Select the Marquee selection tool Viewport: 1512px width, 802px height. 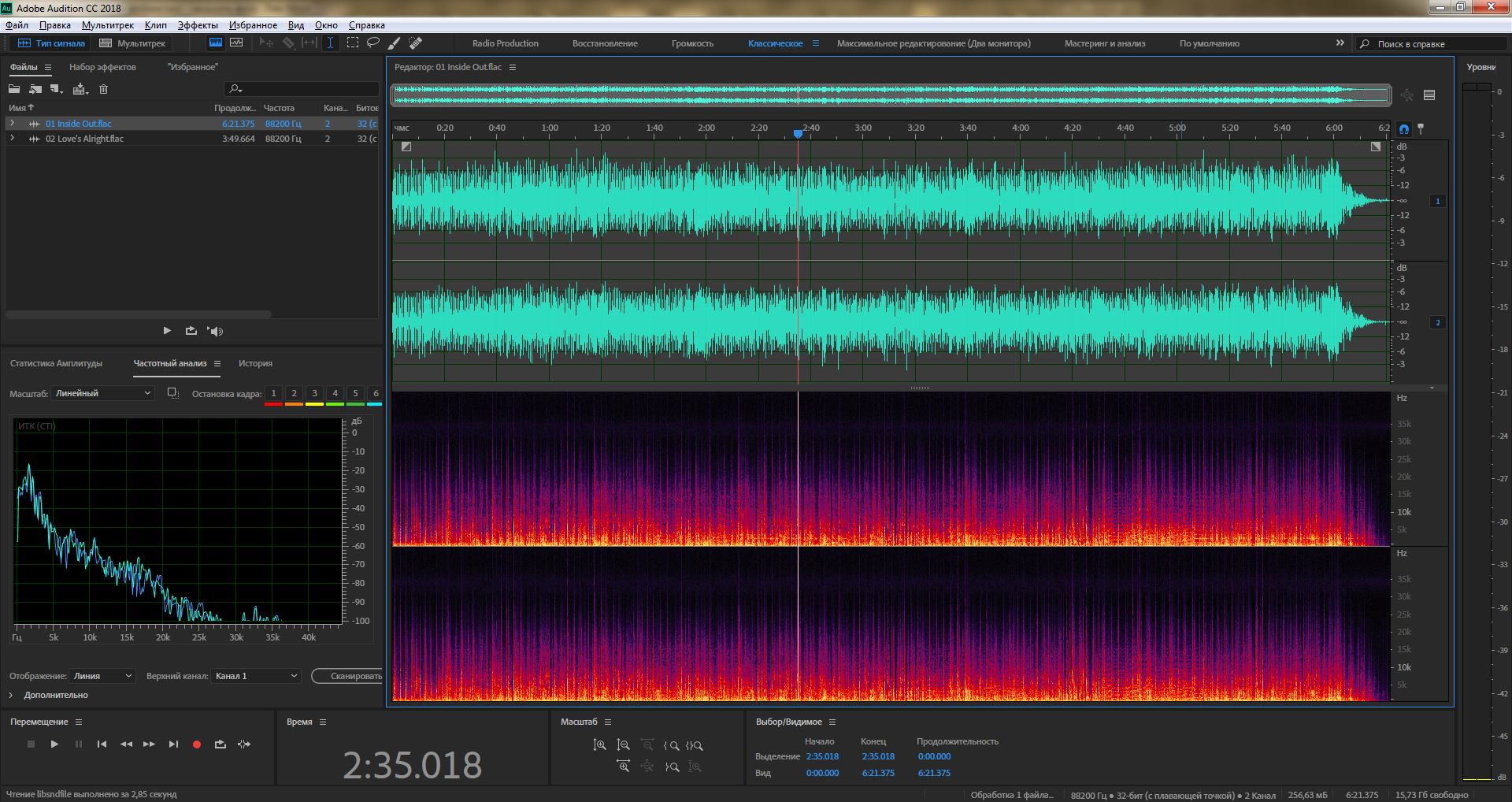tap(353, 43)
